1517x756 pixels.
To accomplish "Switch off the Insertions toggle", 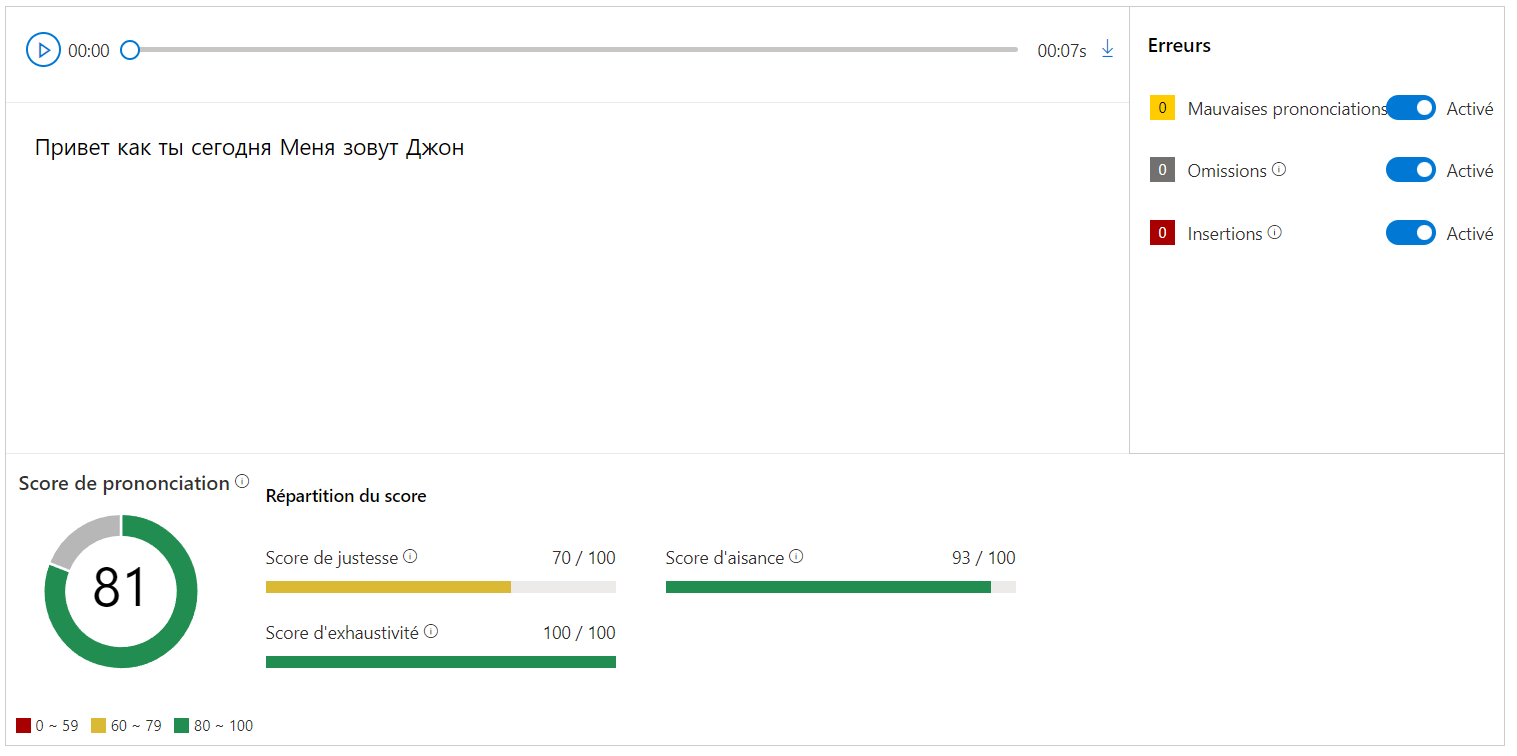I will (1410, 233).
